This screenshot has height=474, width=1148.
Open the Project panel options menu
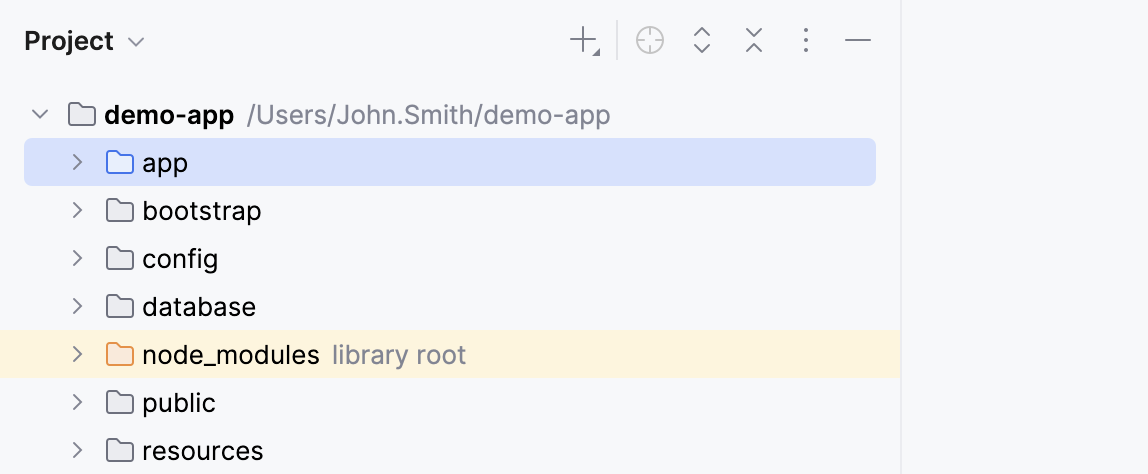806,41
